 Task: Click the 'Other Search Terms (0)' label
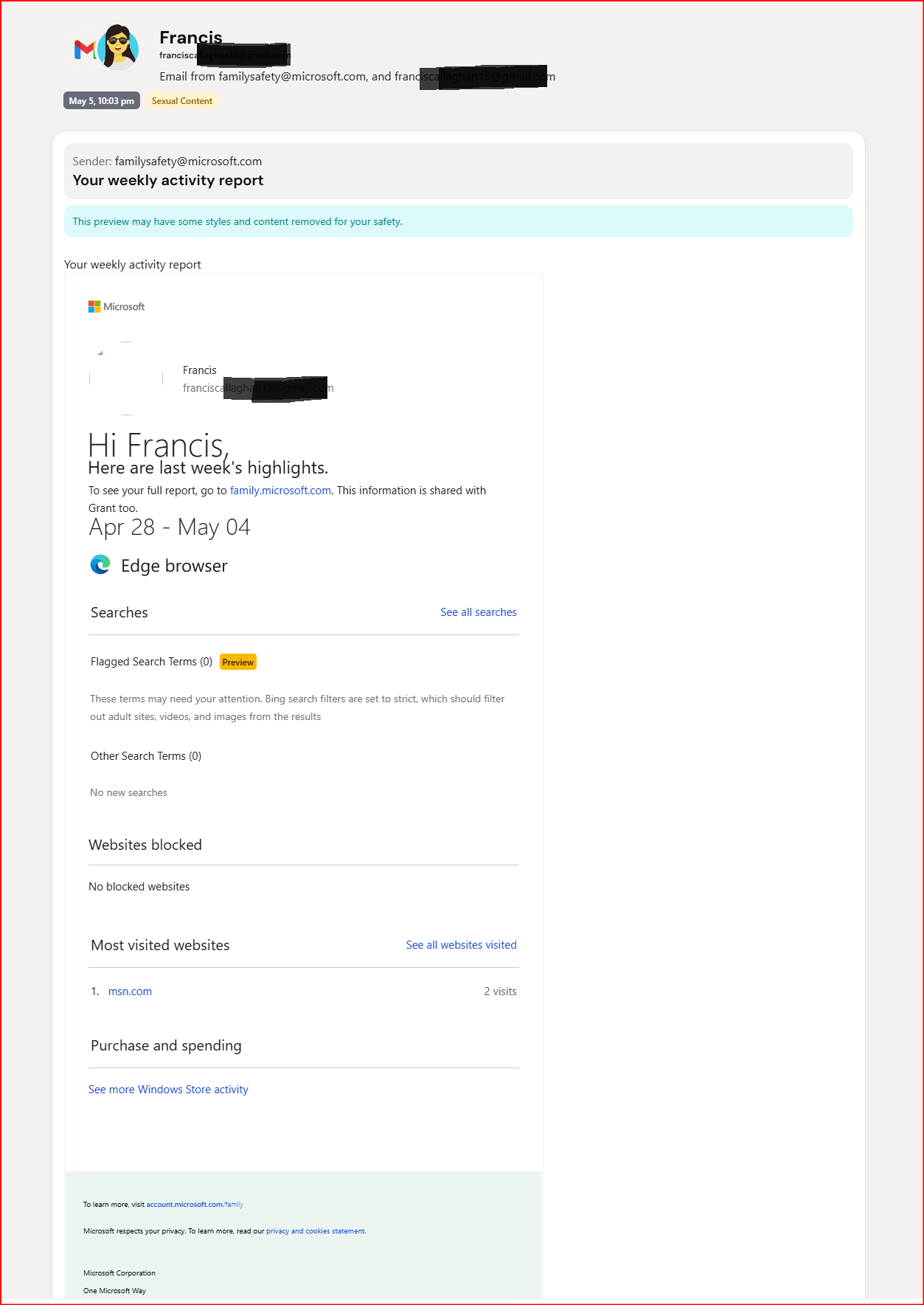146,756
